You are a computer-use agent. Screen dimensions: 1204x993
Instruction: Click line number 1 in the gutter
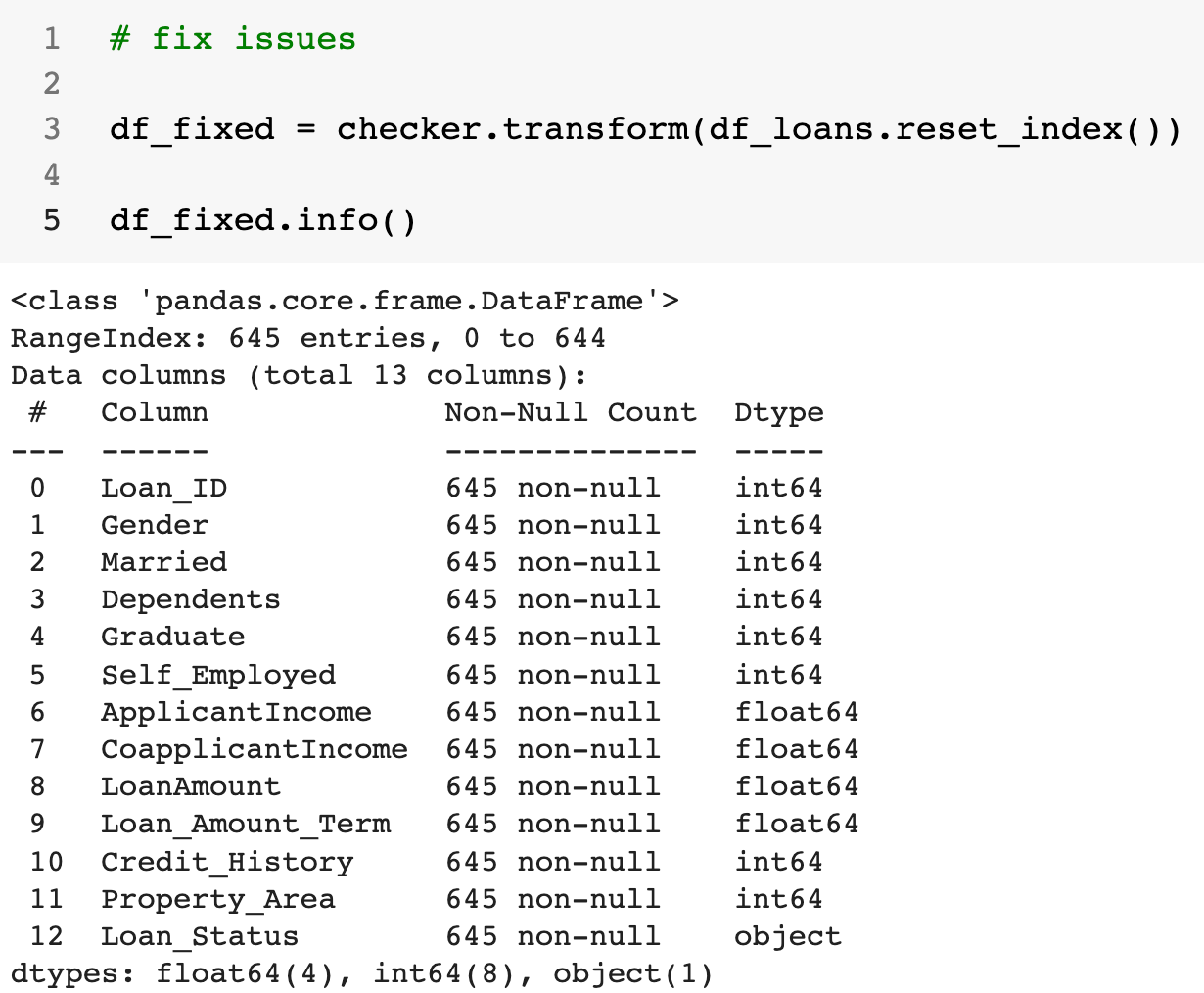pos(52,39)
